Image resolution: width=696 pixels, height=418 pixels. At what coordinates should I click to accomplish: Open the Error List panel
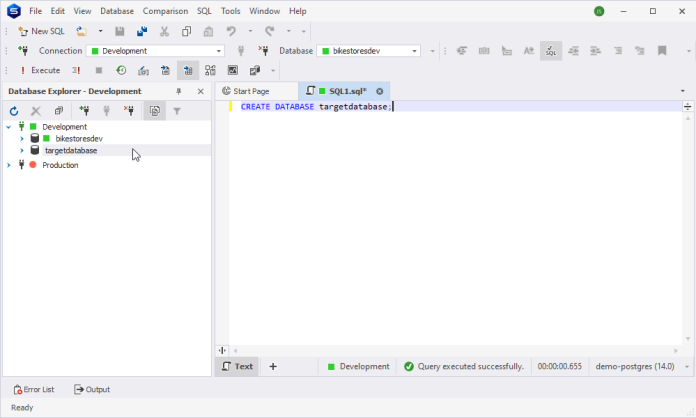tap(34, 389)
